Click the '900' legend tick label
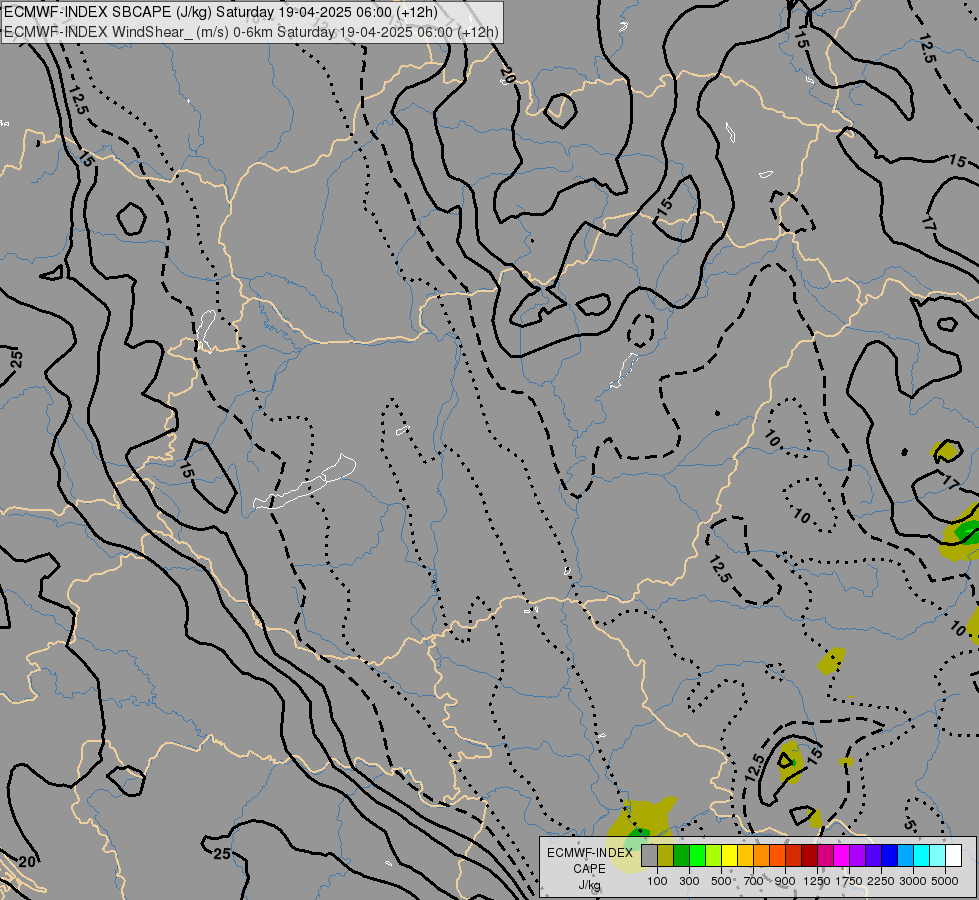 tap(785, 881)
